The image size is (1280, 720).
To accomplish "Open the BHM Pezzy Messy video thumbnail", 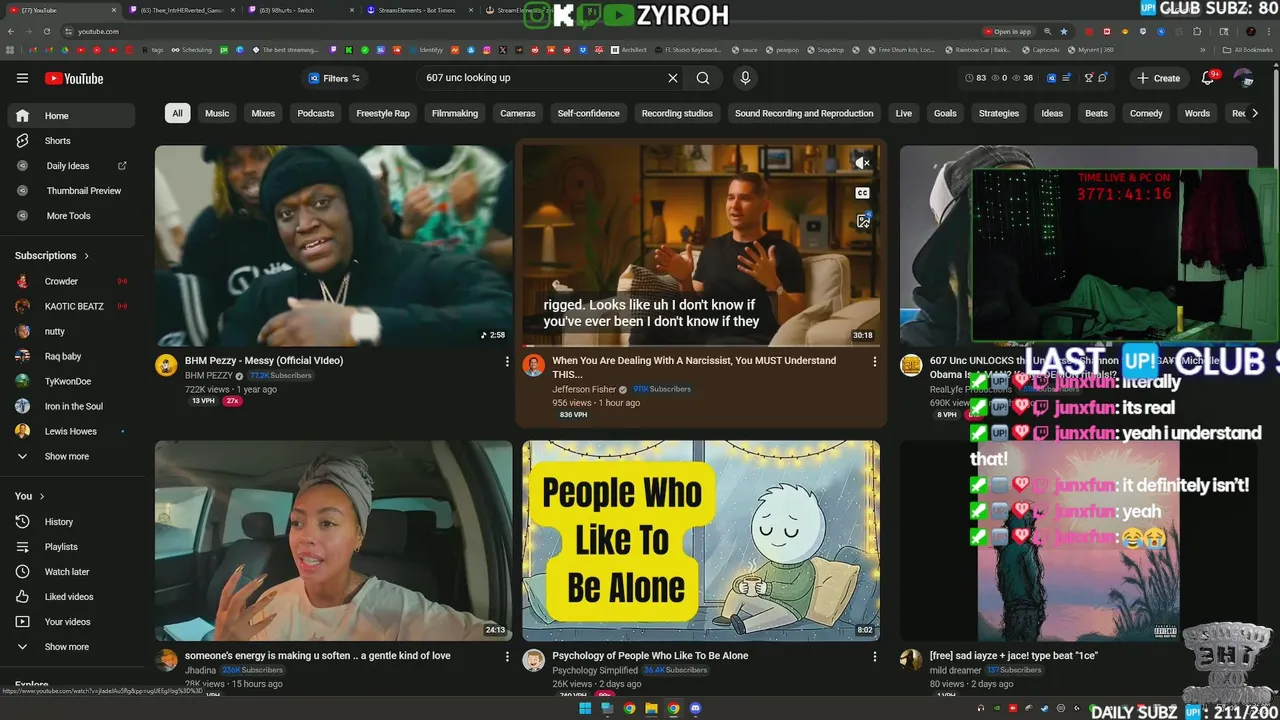I will click(333, 246).
